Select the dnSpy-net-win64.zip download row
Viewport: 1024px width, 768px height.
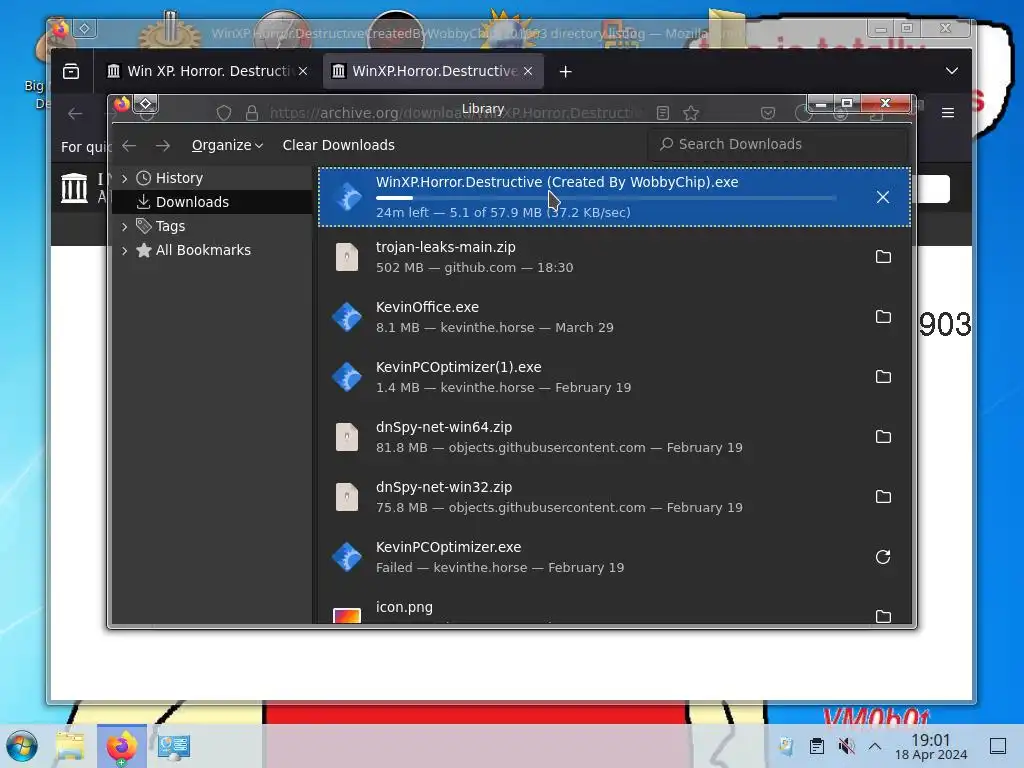[614, 438]
